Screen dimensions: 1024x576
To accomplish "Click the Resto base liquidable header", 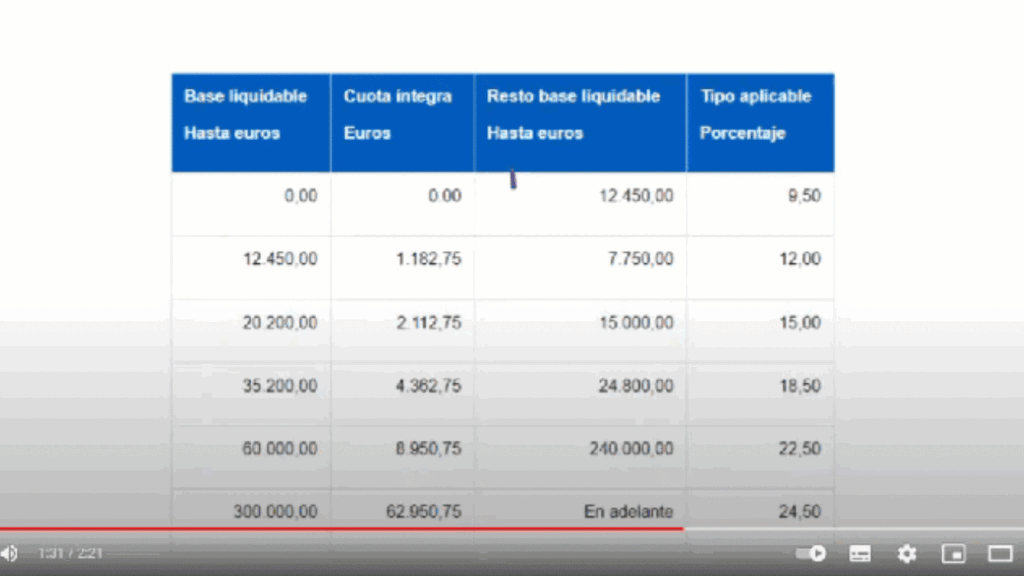I will (x=581, y=123).
